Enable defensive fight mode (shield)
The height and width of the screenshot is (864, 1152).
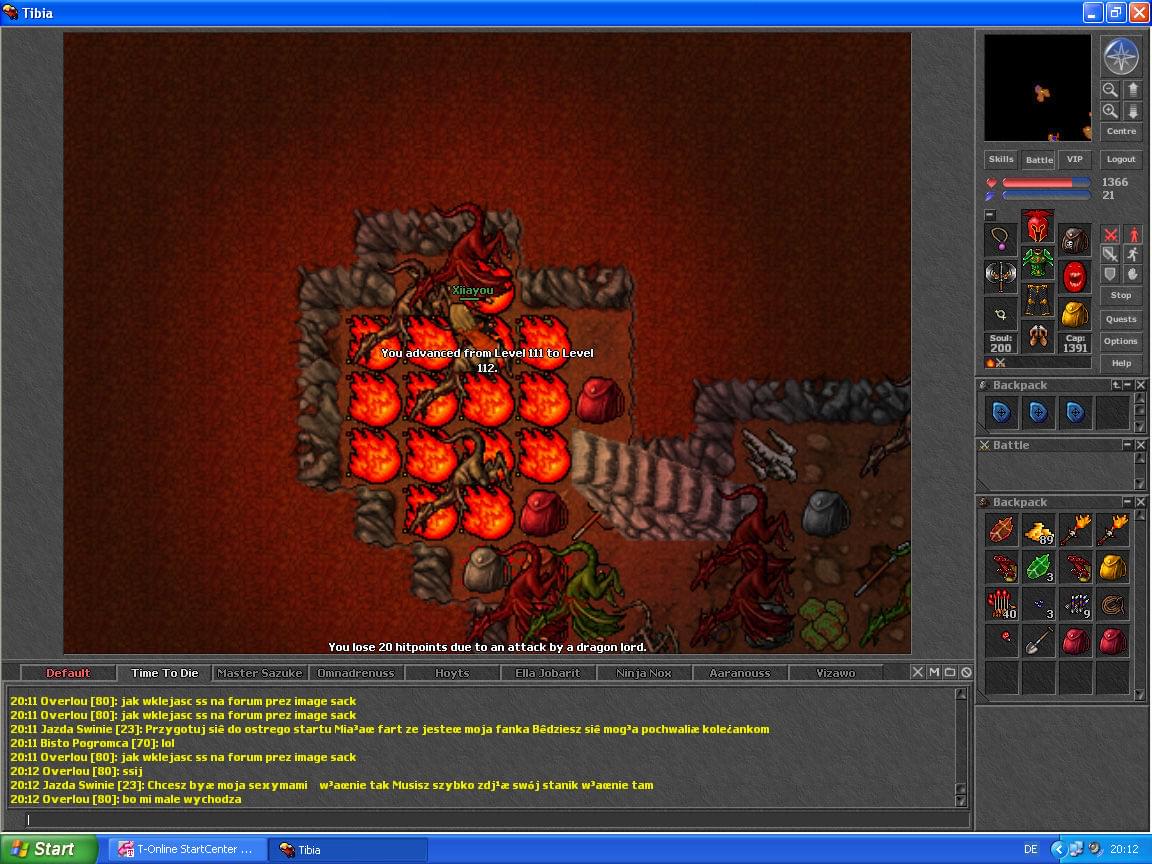click(x=1110, y=274)
